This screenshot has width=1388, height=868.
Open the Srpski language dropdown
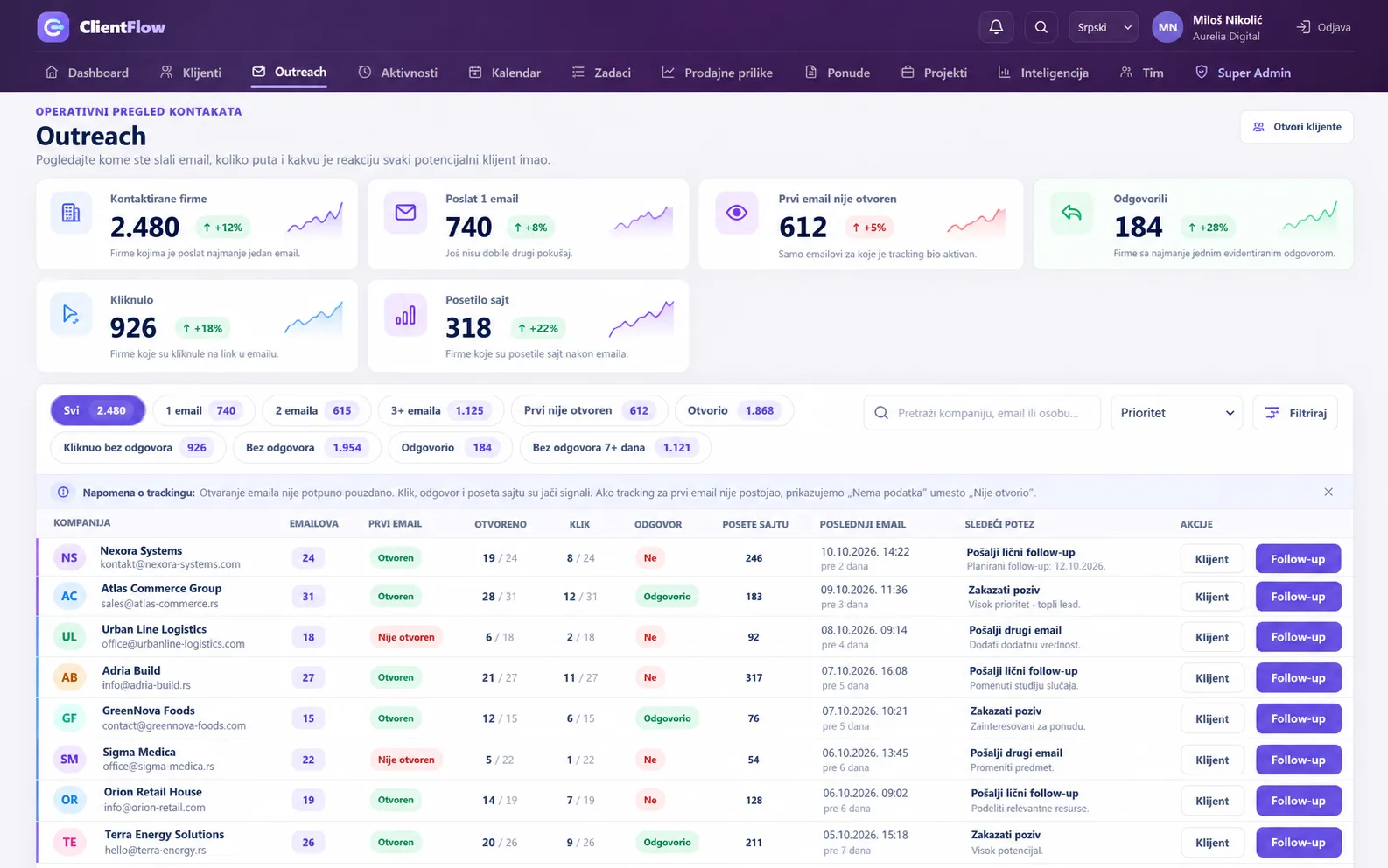point(1104,27)
